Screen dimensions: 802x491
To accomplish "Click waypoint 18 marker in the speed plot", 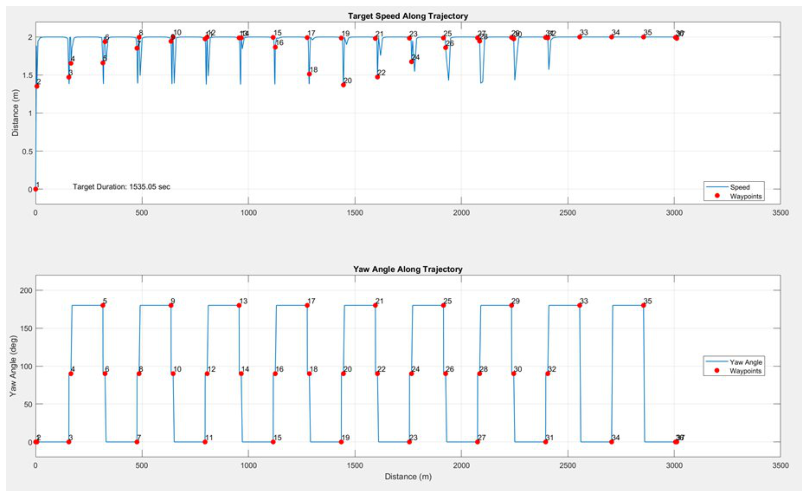I will [x=309, y=74].
